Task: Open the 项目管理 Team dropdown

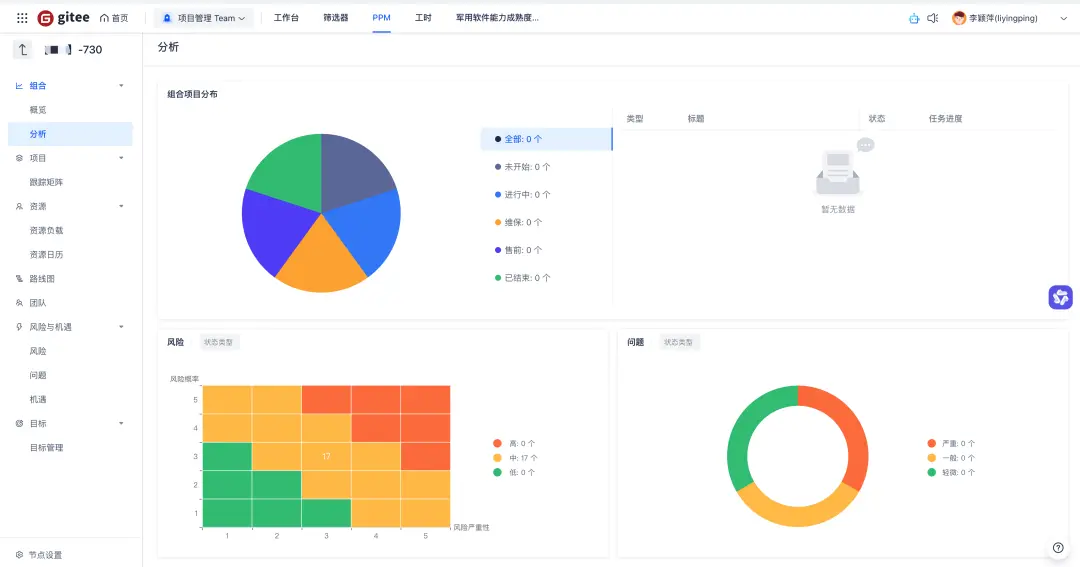Action: point(204,18)
